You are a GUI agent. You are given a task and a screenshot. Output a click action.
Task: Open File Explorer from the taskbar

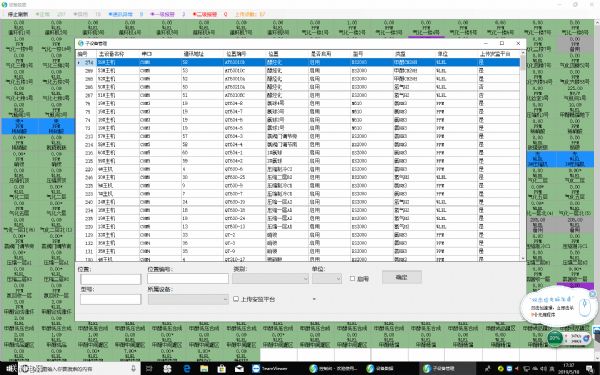[204, 368]
